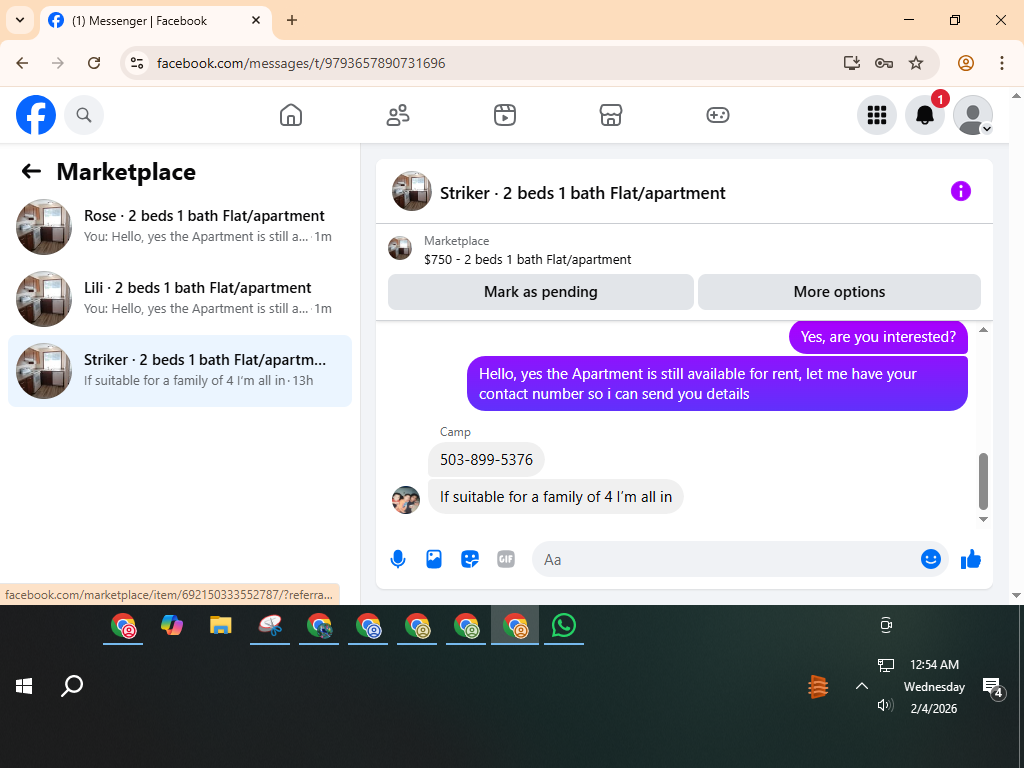Close the Messenger tab

(x=256, y=20)
